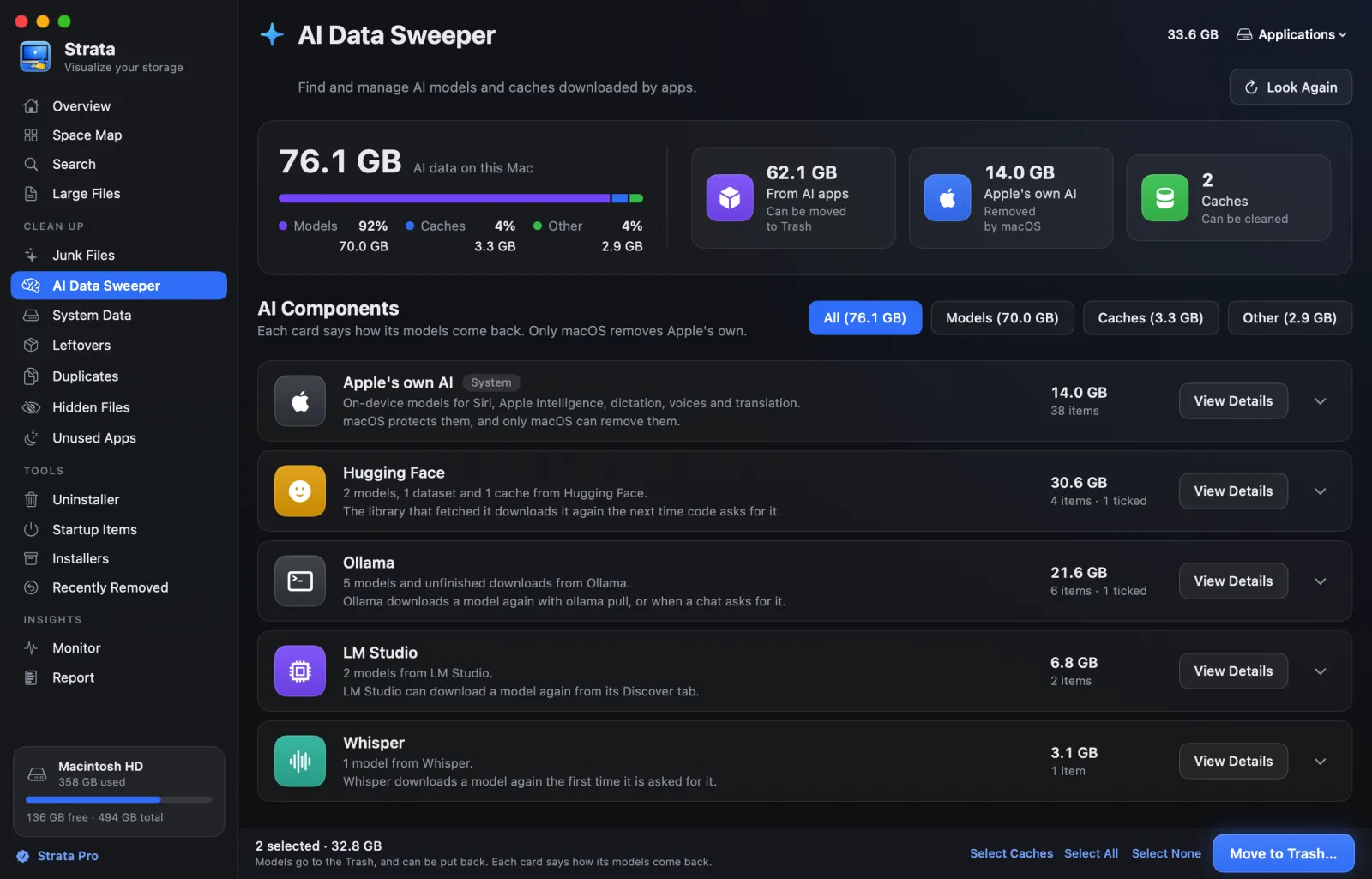Click Move to Trash button
Image resolution: width=1372 pixels, height=879 pixels.
[1284, 854]
